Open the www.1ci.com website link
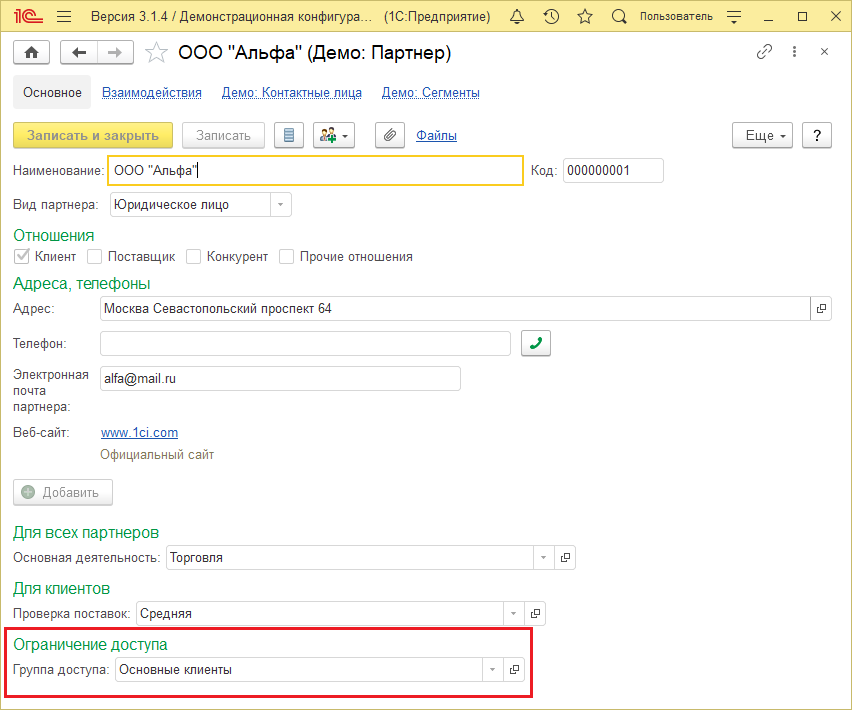 [x=140, y=433]
